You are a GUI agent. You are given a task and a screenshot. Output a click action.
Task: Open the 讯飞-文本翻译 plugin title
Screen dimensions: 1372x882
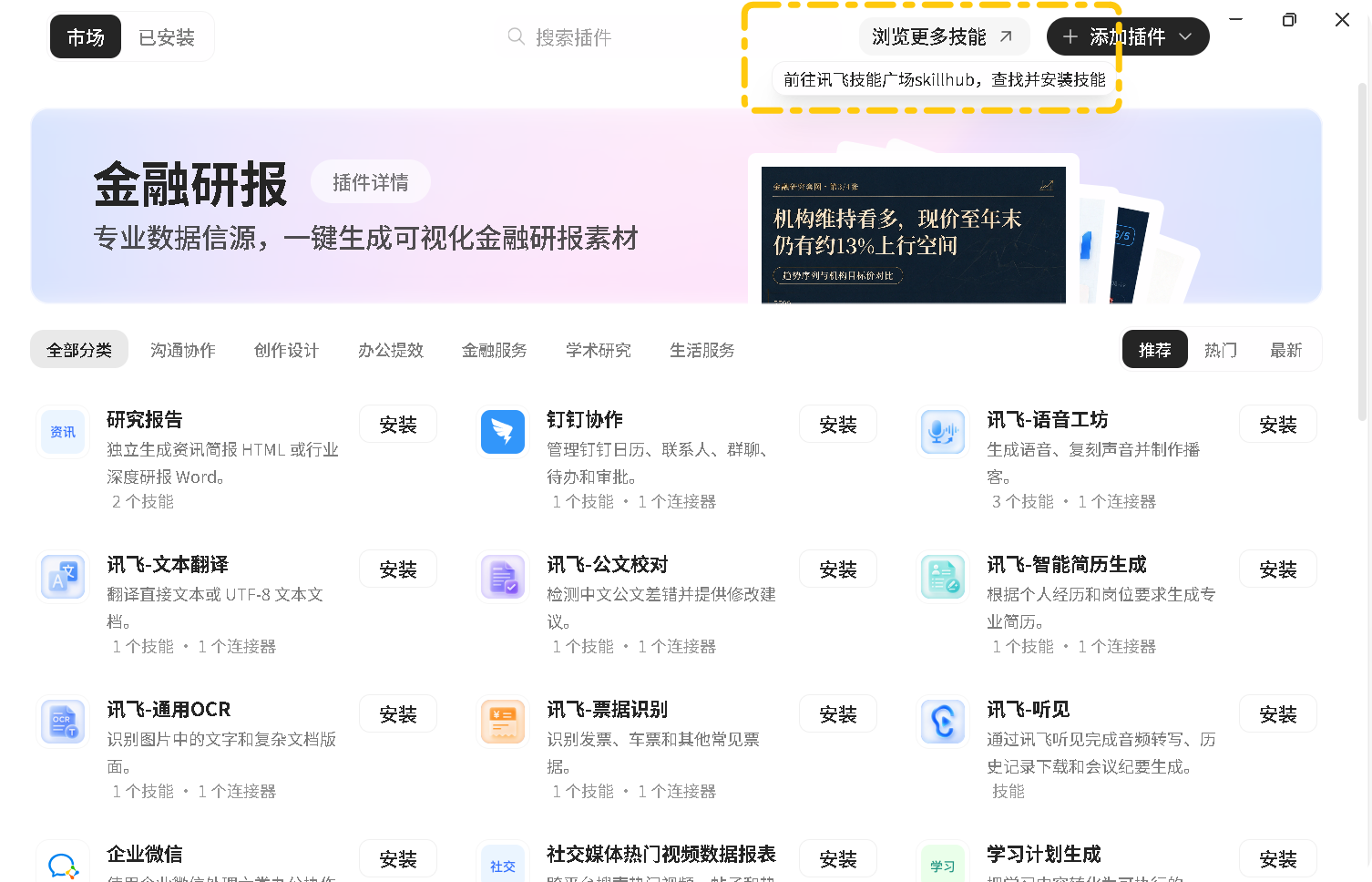pyautogui.click(x=168, y=565)
